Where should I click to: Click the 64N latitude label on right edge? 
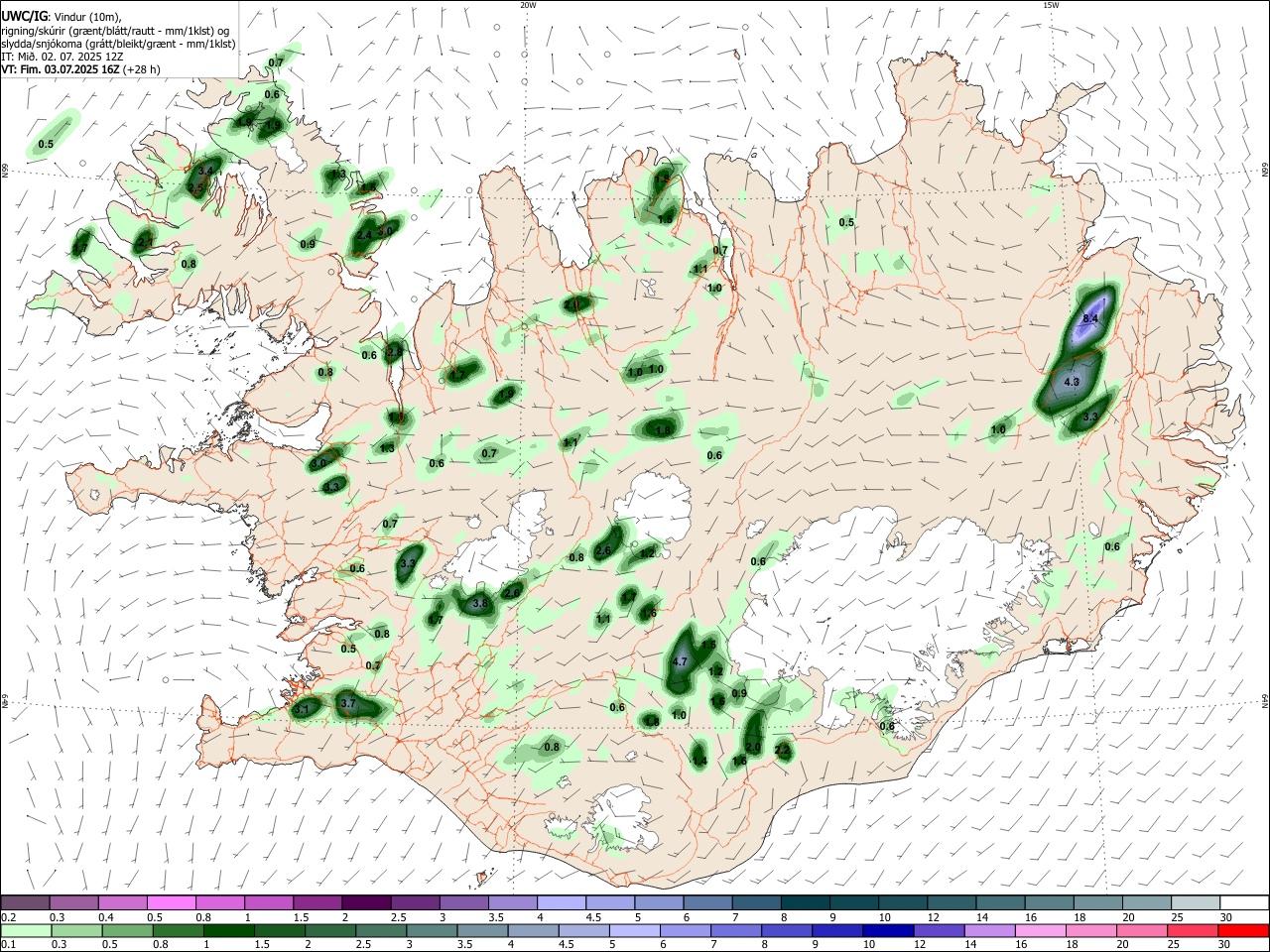pyautogui.click(x=1265, y=701)
